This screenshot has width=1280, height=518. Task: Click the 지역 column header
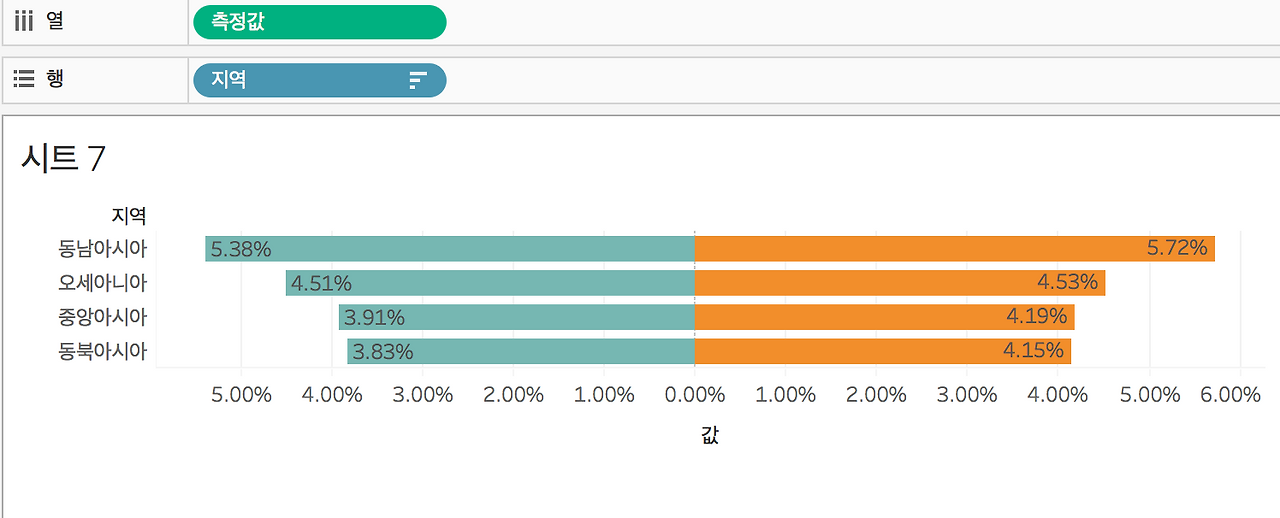[128, 215]
